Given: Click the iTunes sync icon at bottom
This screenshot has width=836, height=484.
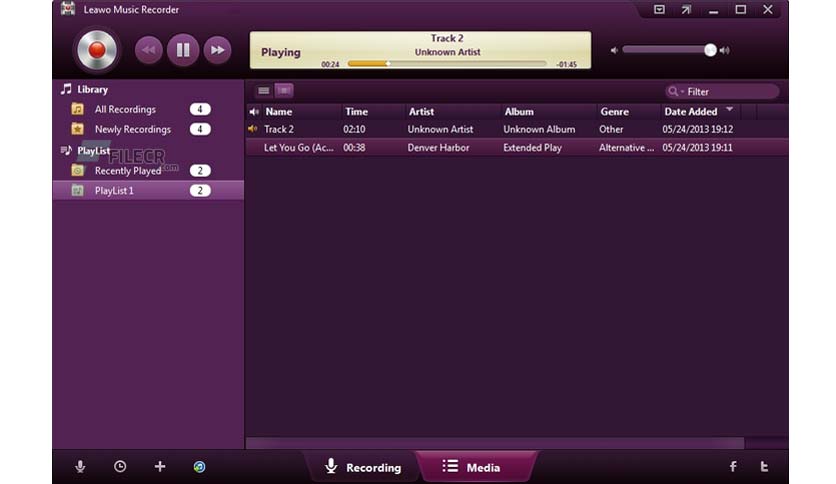Looking at the screenshot, I should click(x=199, y=467).
